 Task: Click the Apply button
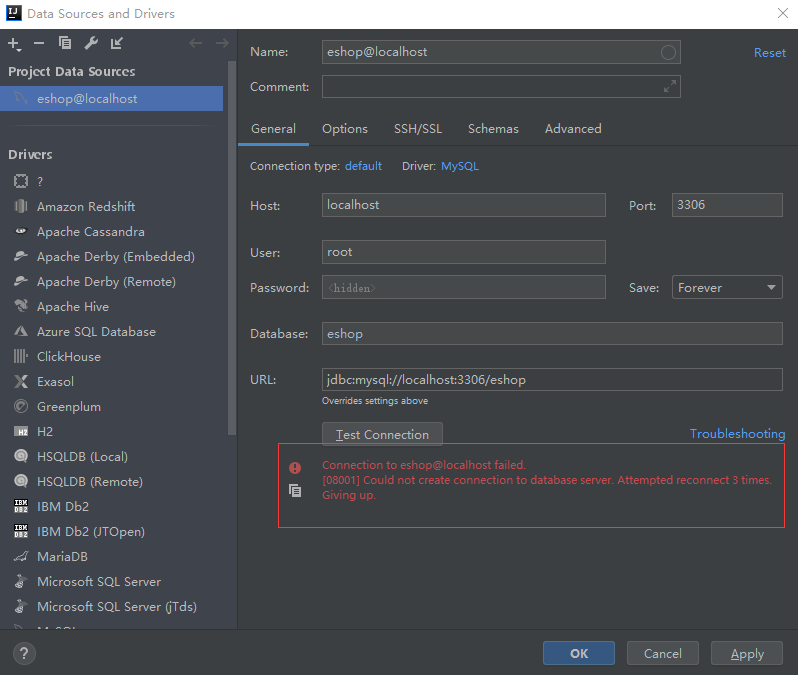[x=747, y=653]
